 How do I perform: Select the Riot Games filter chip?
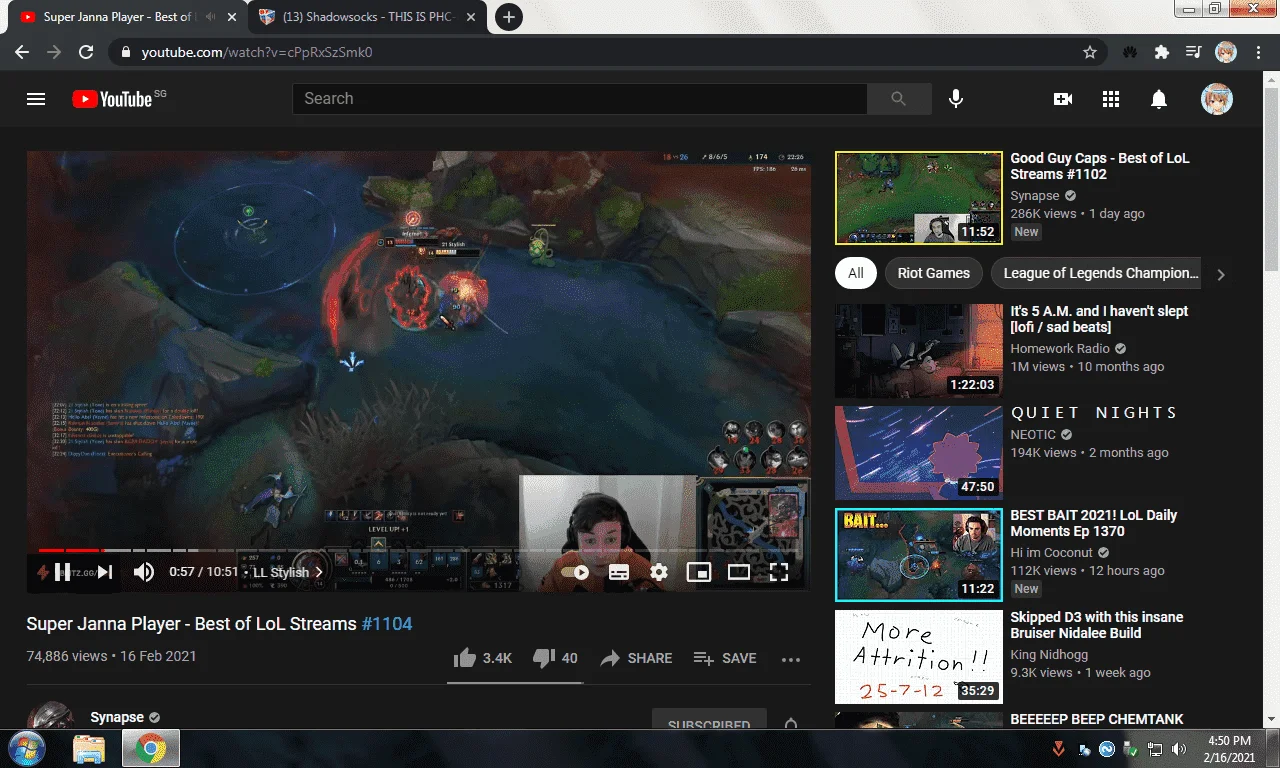(x=934, y=273)
